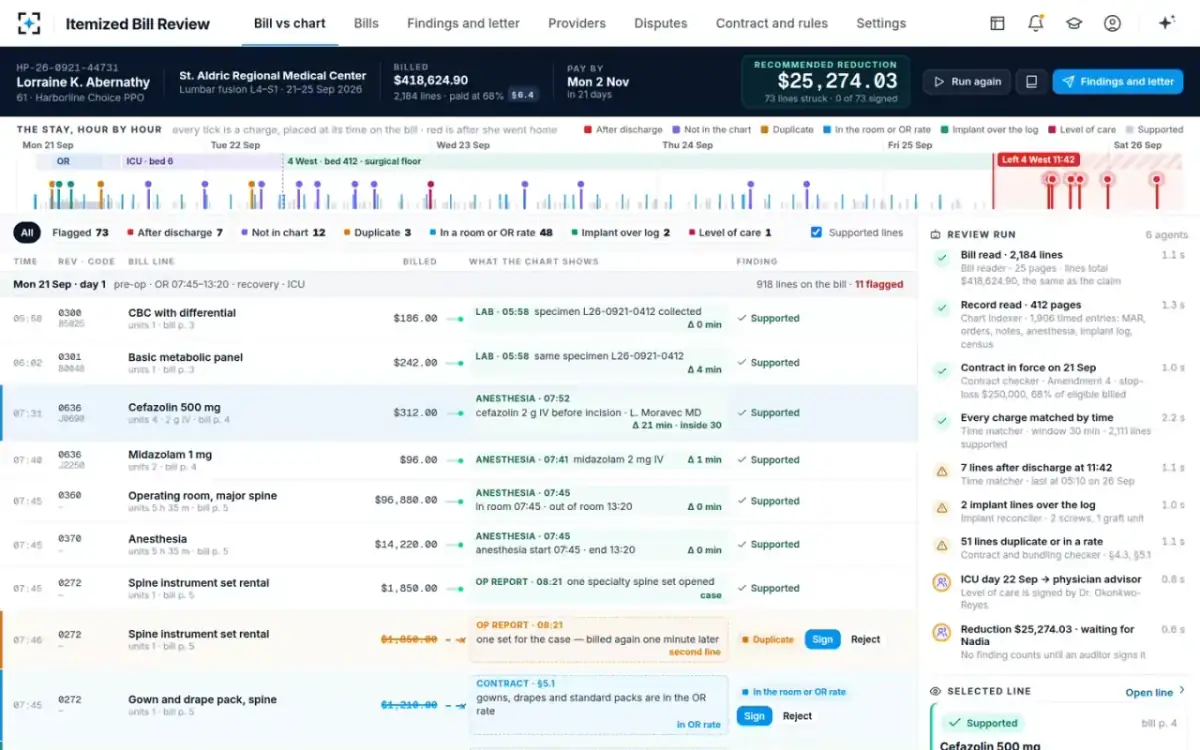Click the chevron next to Open line
This screenshot has width=1200, height=750.
click(x=1182, y=691)
